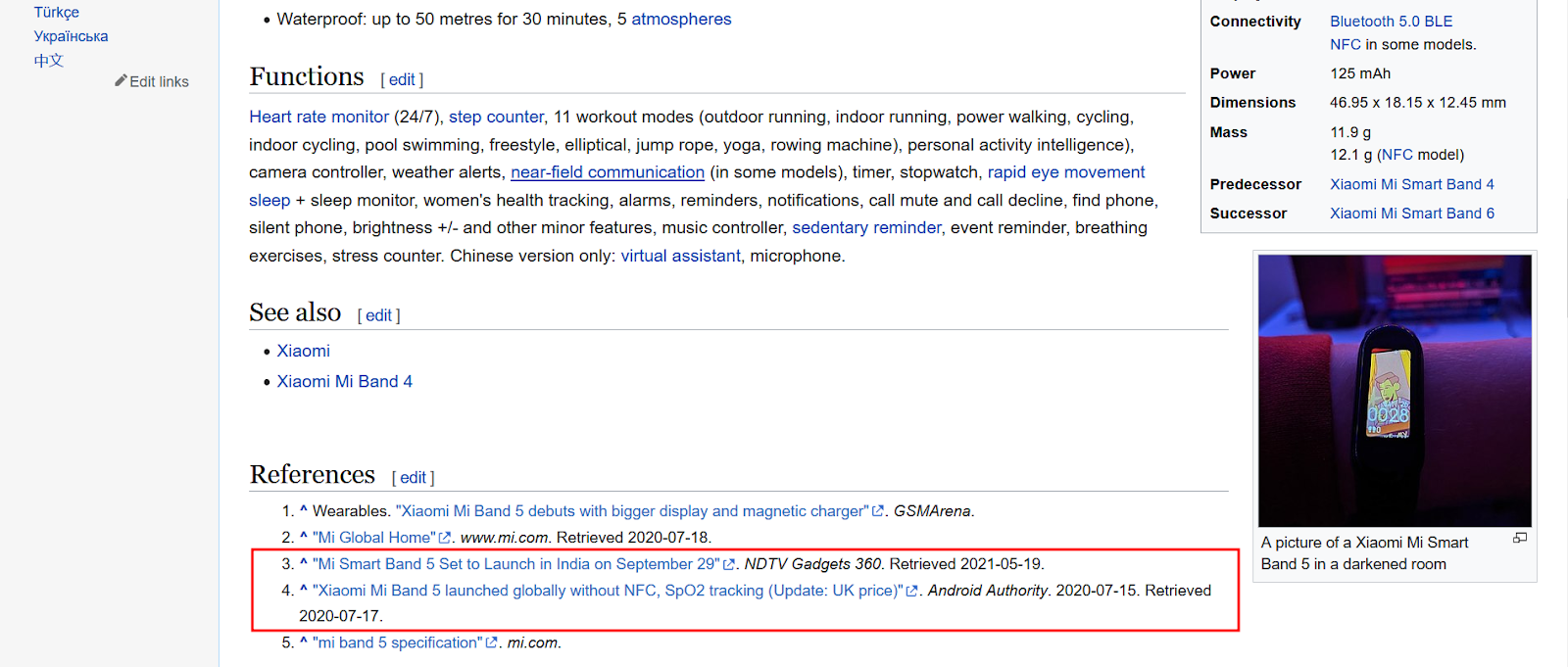The width and height of the screenshot is (1568, 667).
Task: Open NFC link in the Mass row
Action: click(1396, 155)
